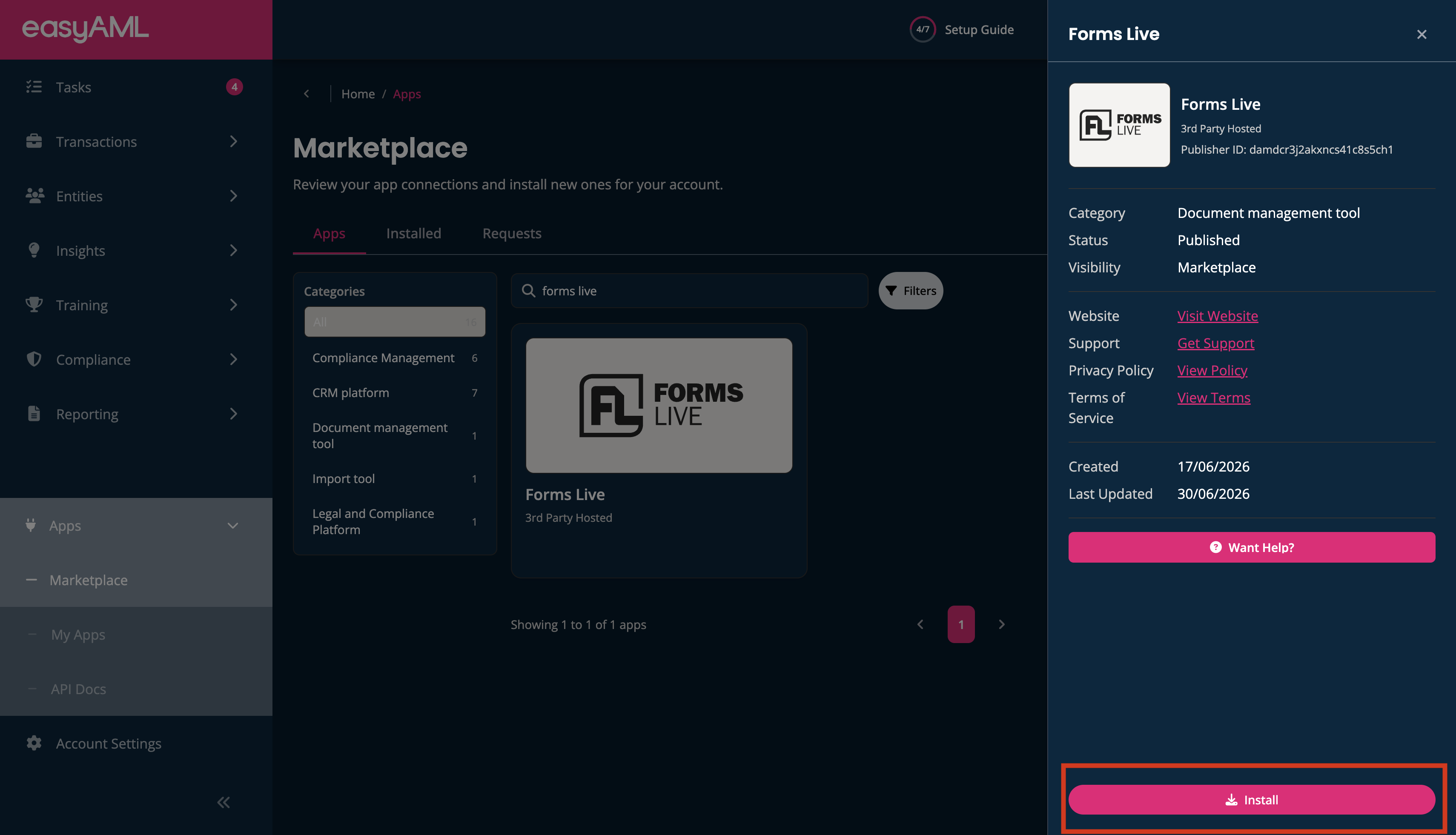Expand the Training menu chevron

point(233,305)
